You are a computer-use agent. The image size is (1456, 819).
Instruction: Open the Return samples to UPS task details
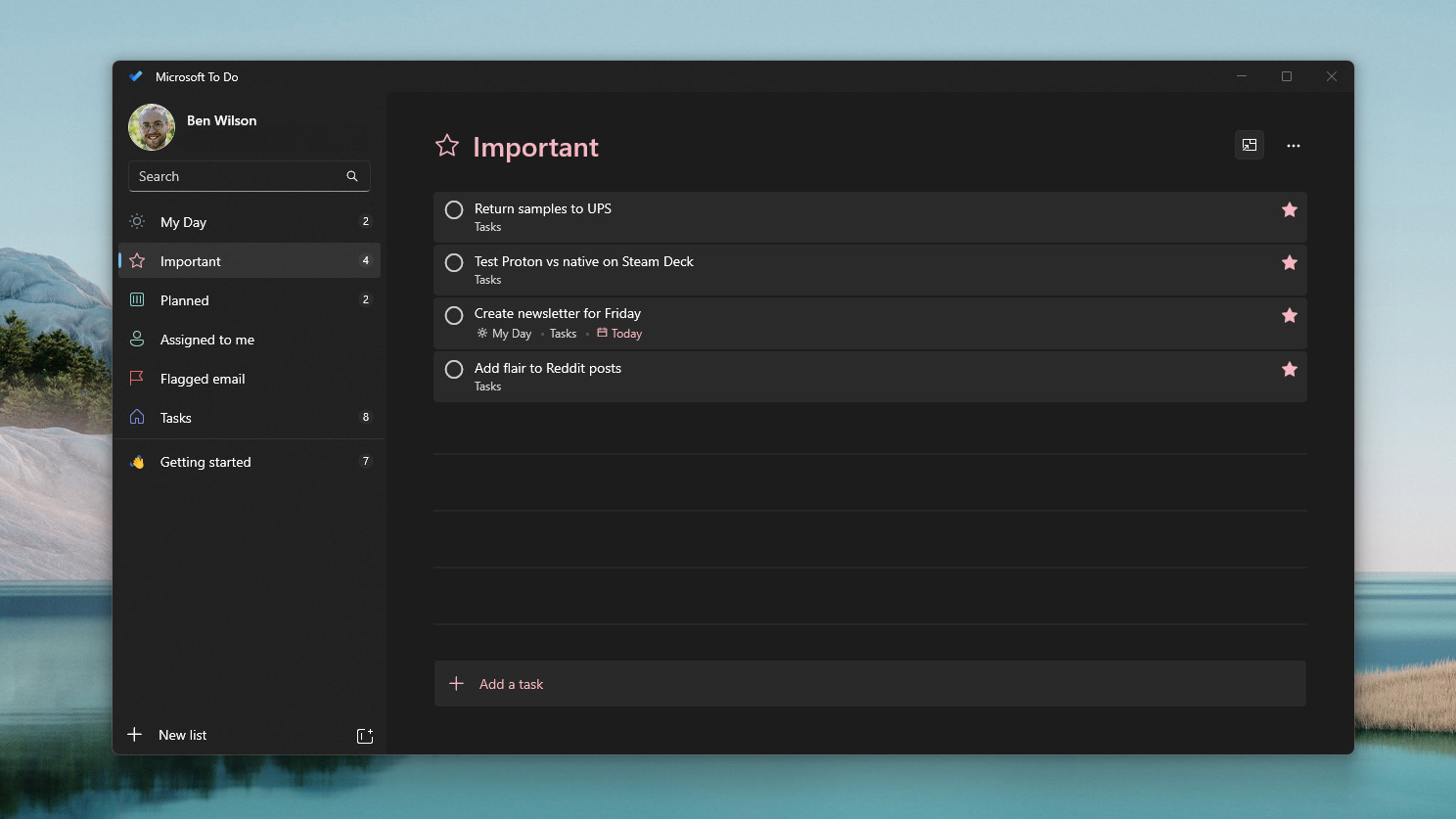(x=870, y=217)
